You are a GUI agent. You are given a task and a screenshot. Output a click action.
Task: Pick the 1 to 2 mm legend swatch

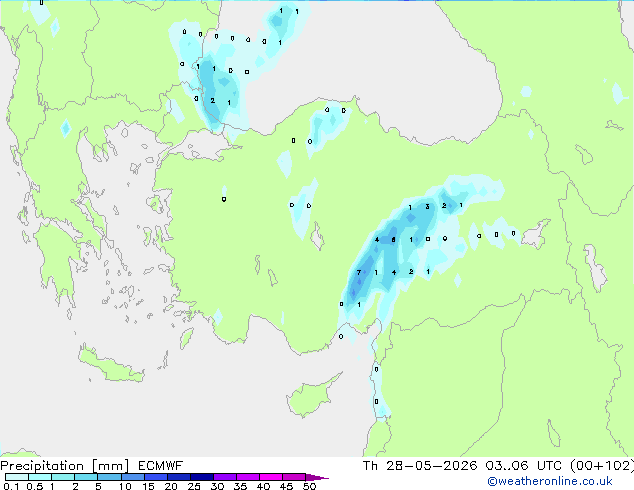(63, 477)
